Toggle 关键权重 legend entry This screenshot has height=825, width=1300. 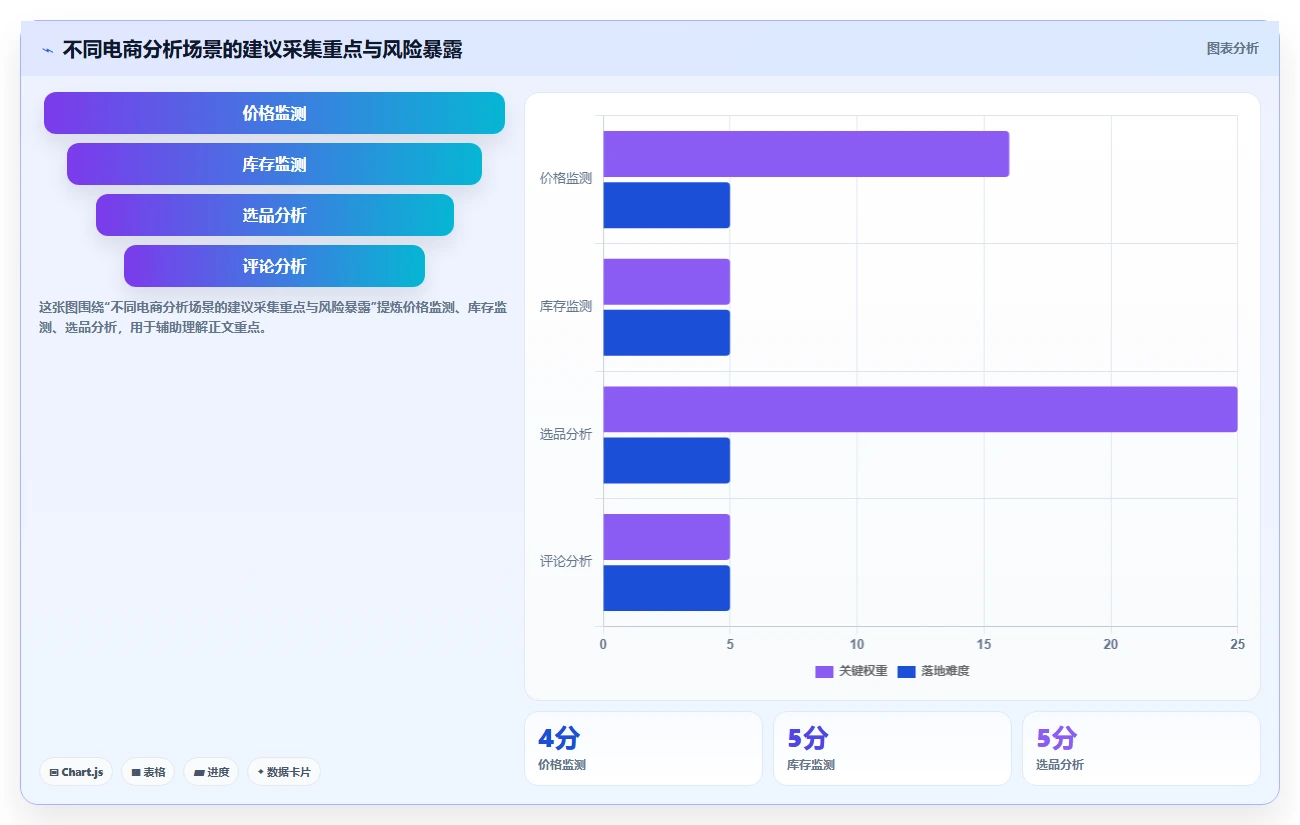tap(851, 671)
